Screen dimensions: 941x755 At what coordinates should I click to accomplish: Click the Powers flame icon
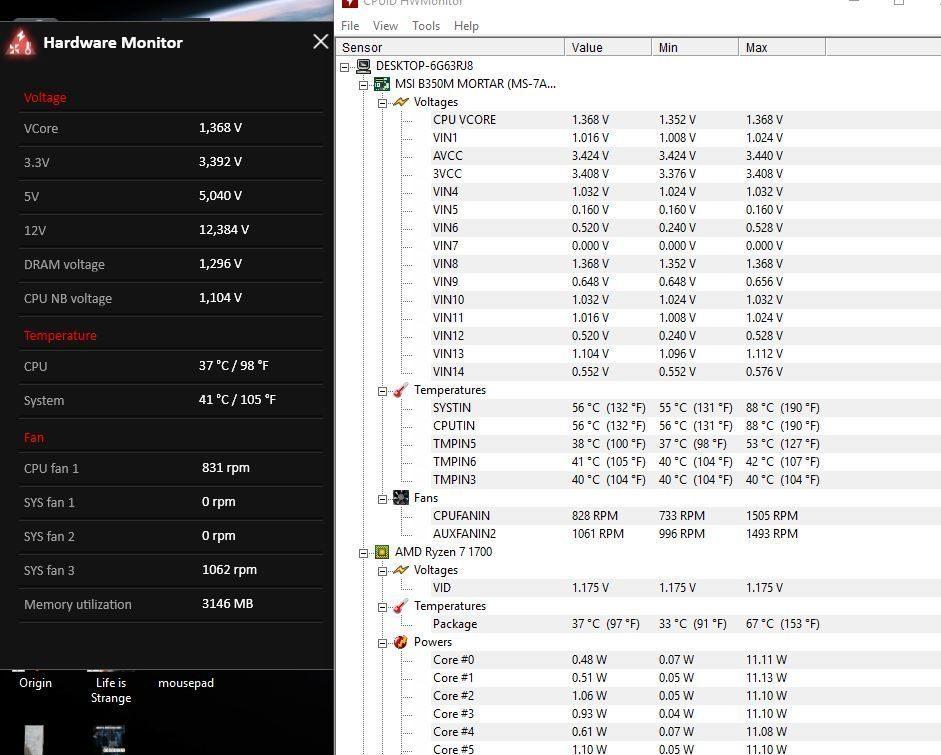[401, 642]
